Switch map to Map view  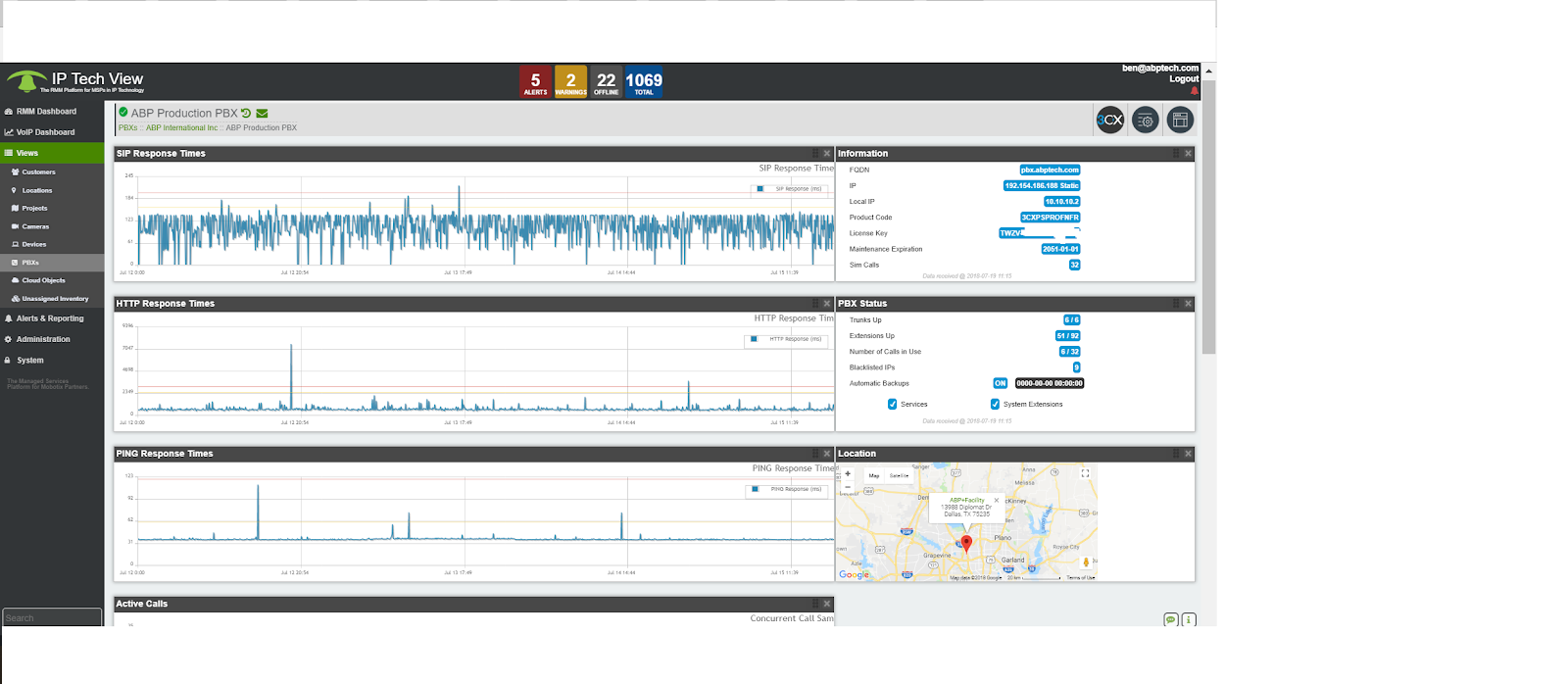[874, 475]
